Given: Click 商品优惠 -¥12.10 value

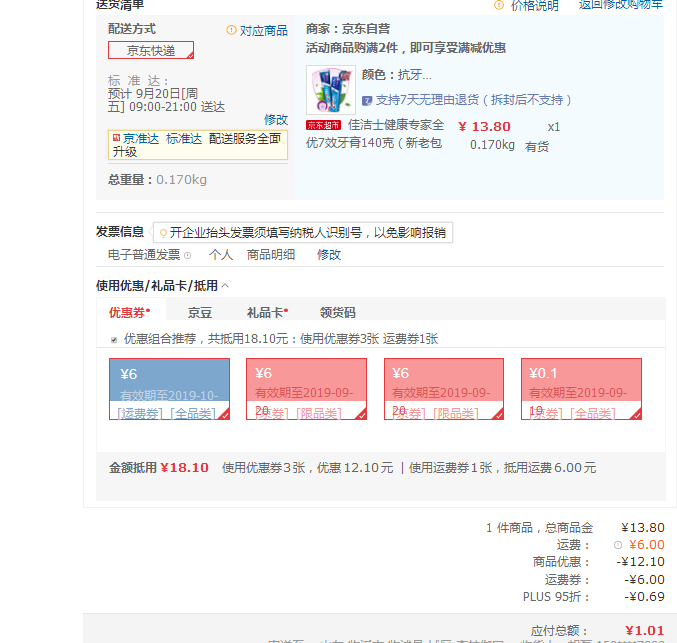Looking at the screenshot, I should coord(640,561).
